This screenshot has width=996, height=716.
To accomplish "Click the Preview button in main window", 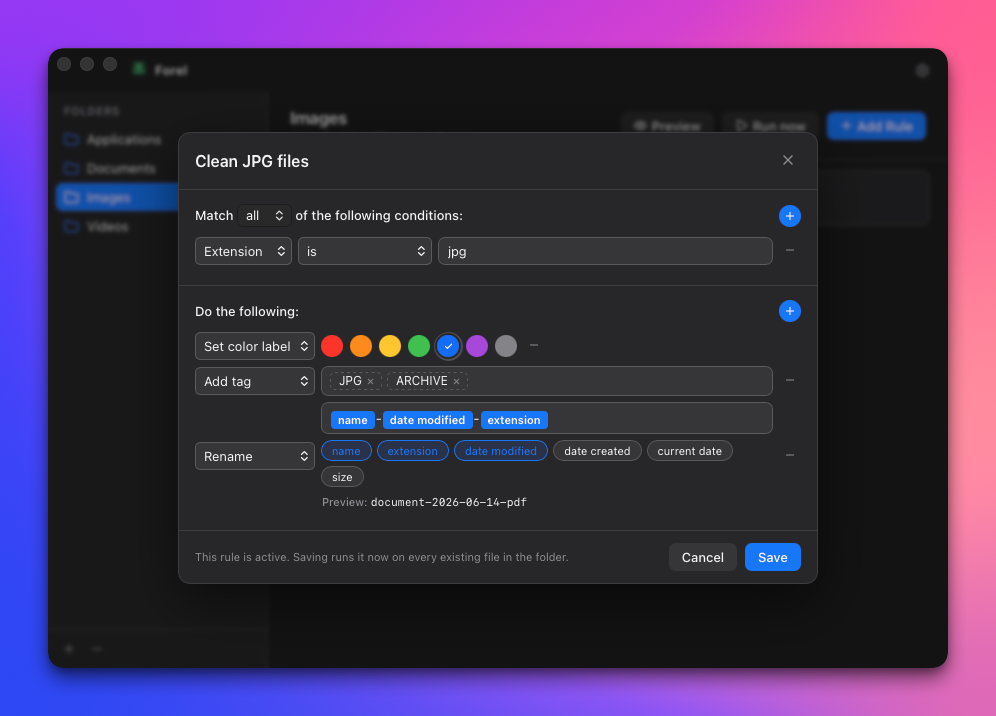I will (x=668, y=126).
